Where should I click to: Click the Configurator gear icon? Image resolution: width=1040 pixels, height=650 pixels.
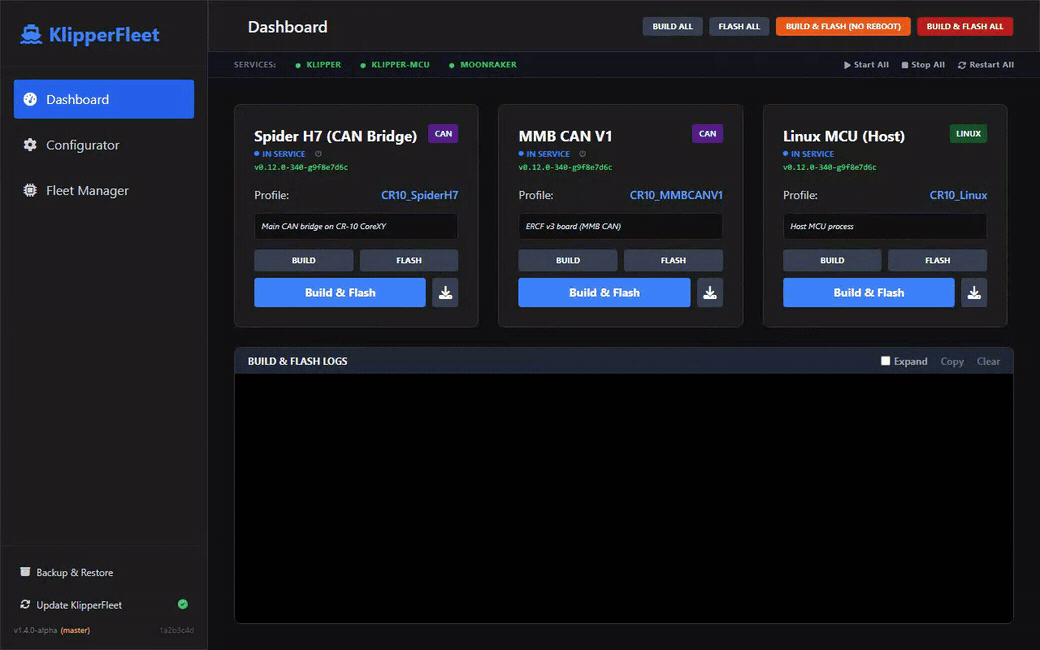click(x=30, y=145)
